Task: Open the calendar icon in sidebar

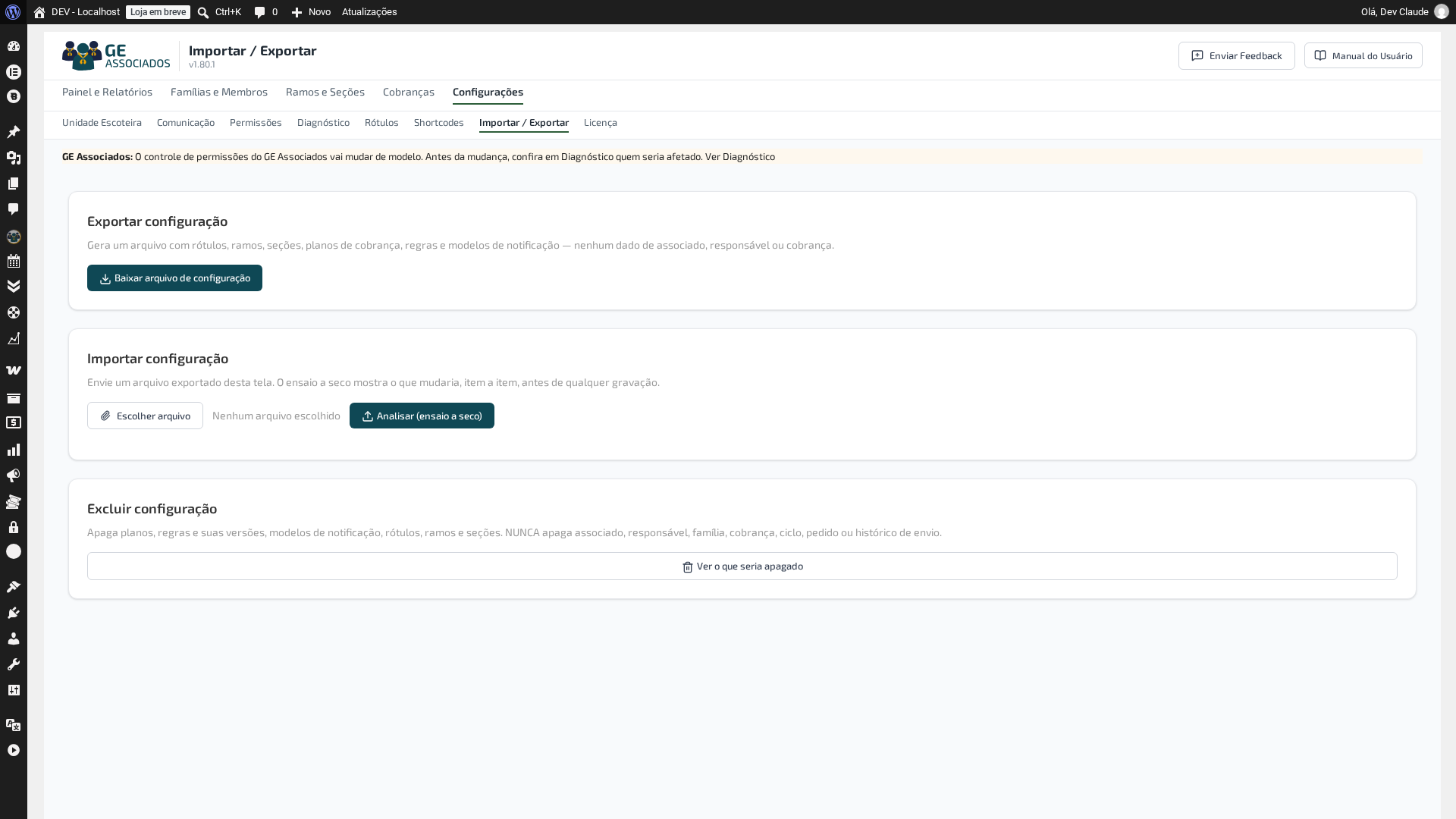Action: pyautogui.click(x=14, y=261)
